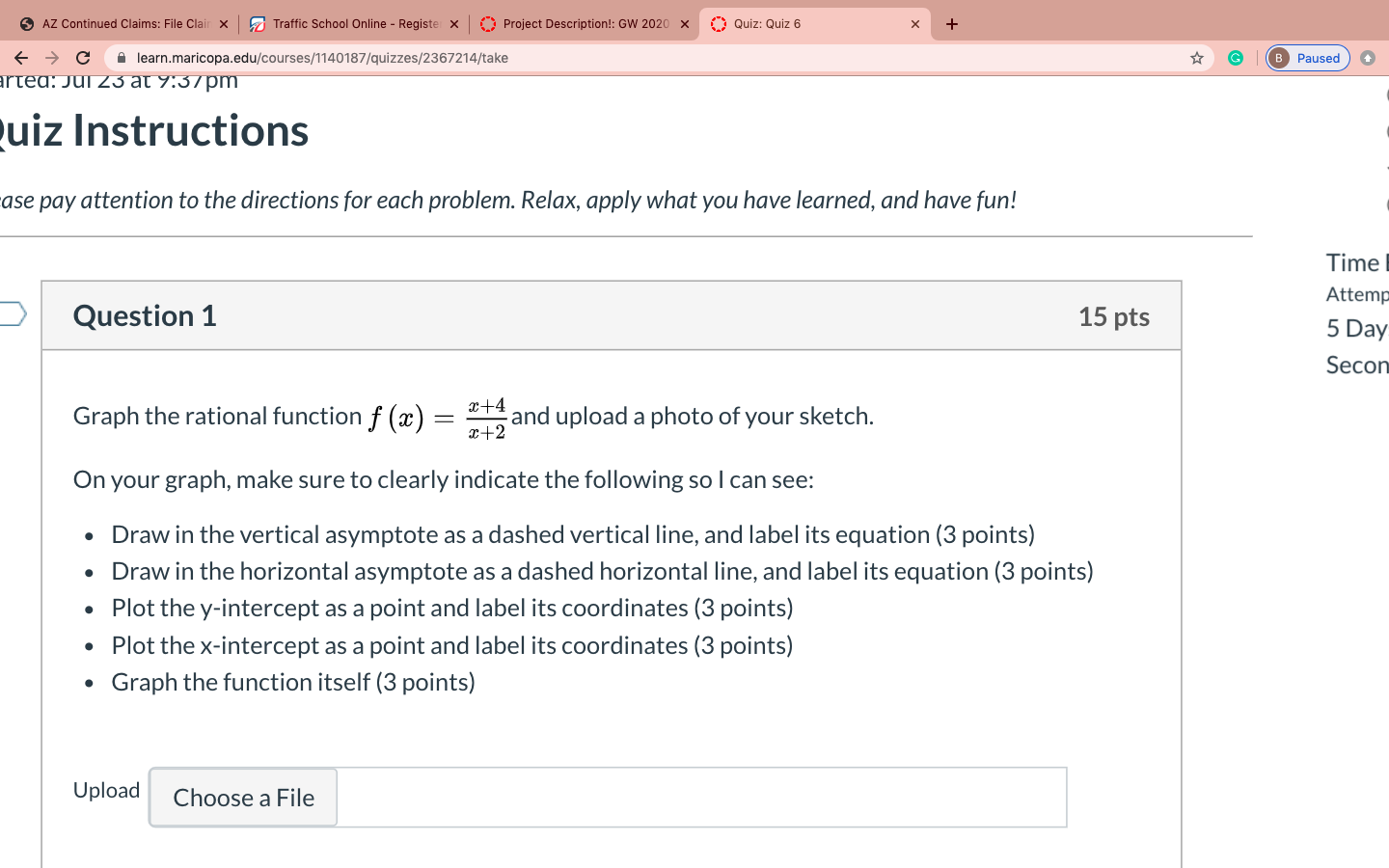Open the Grammarly extension icon
This screenshot has height=868, width=1389.
(1236, 58)
